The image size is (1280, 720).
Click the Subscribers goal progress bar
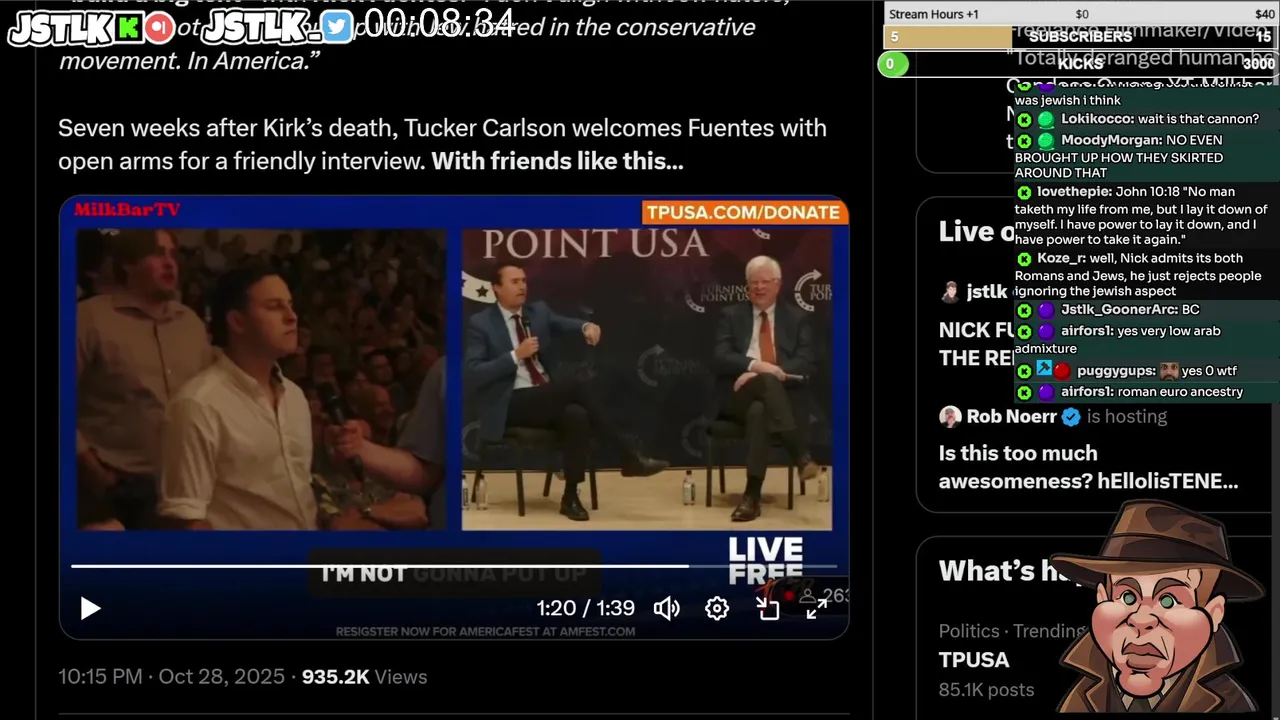pyautogui.click(x=1080, y=37)
